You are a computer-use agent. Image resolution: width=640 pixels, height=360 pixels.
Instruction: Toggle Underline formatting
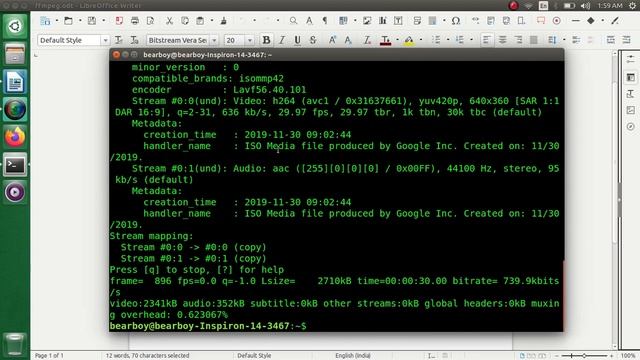pyautogui.click(x=297, y=40)
